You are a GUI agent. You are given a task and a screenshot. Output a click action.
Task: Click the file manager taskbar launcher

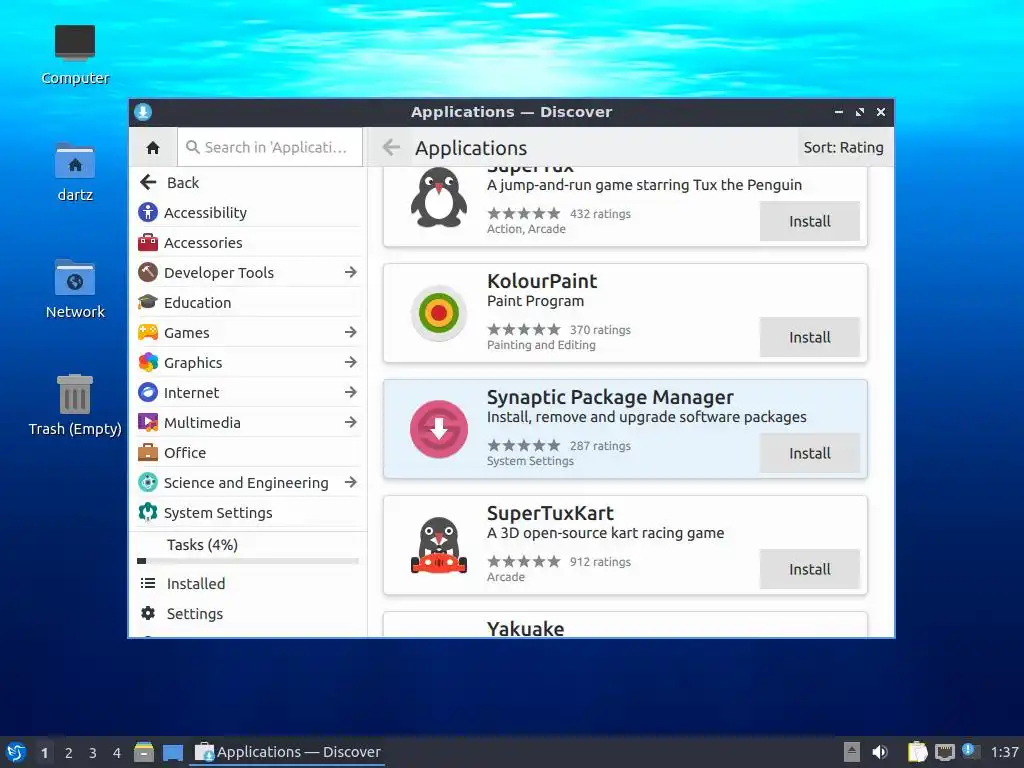point(144,752)
